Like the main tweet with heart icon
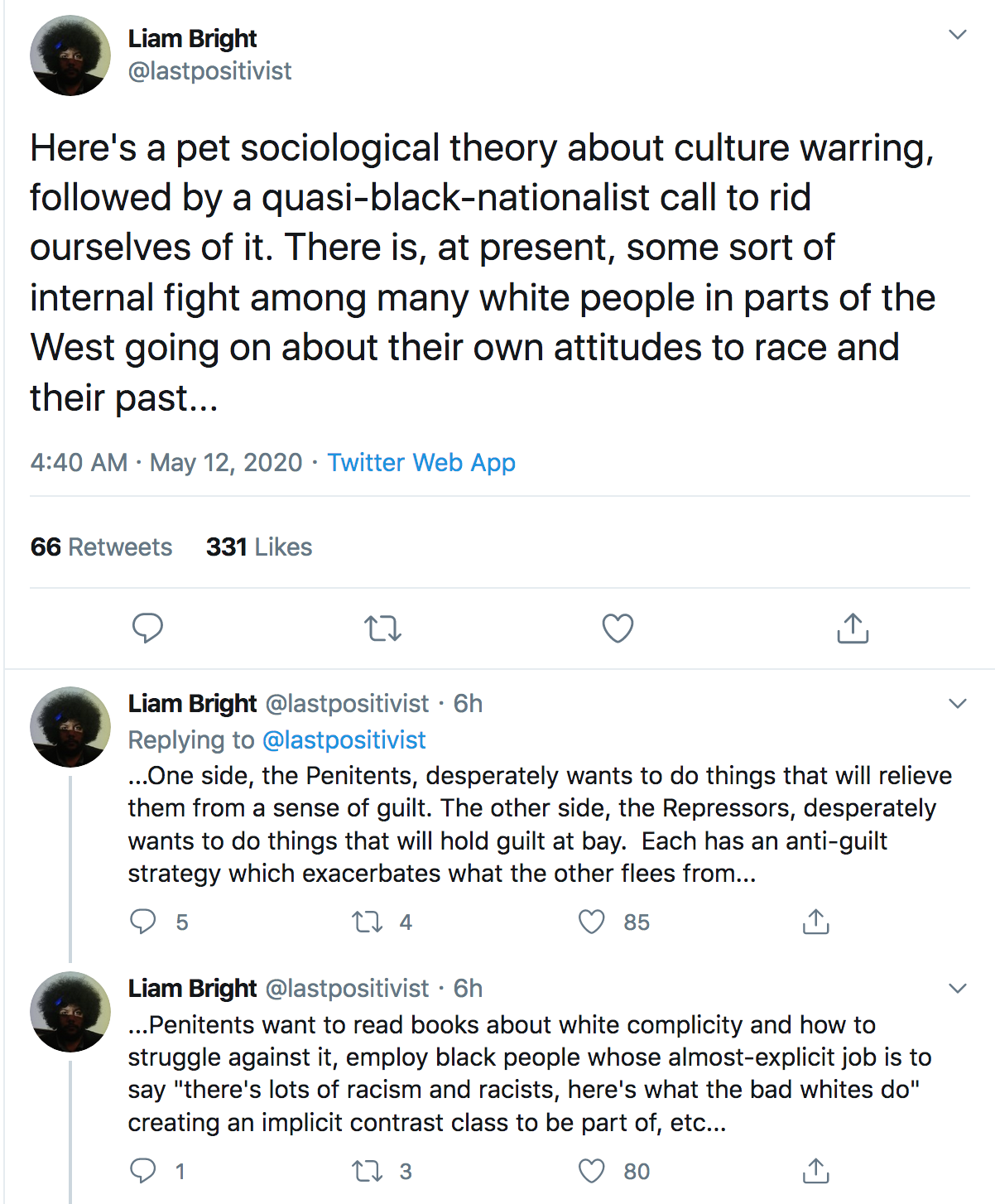 618,628
